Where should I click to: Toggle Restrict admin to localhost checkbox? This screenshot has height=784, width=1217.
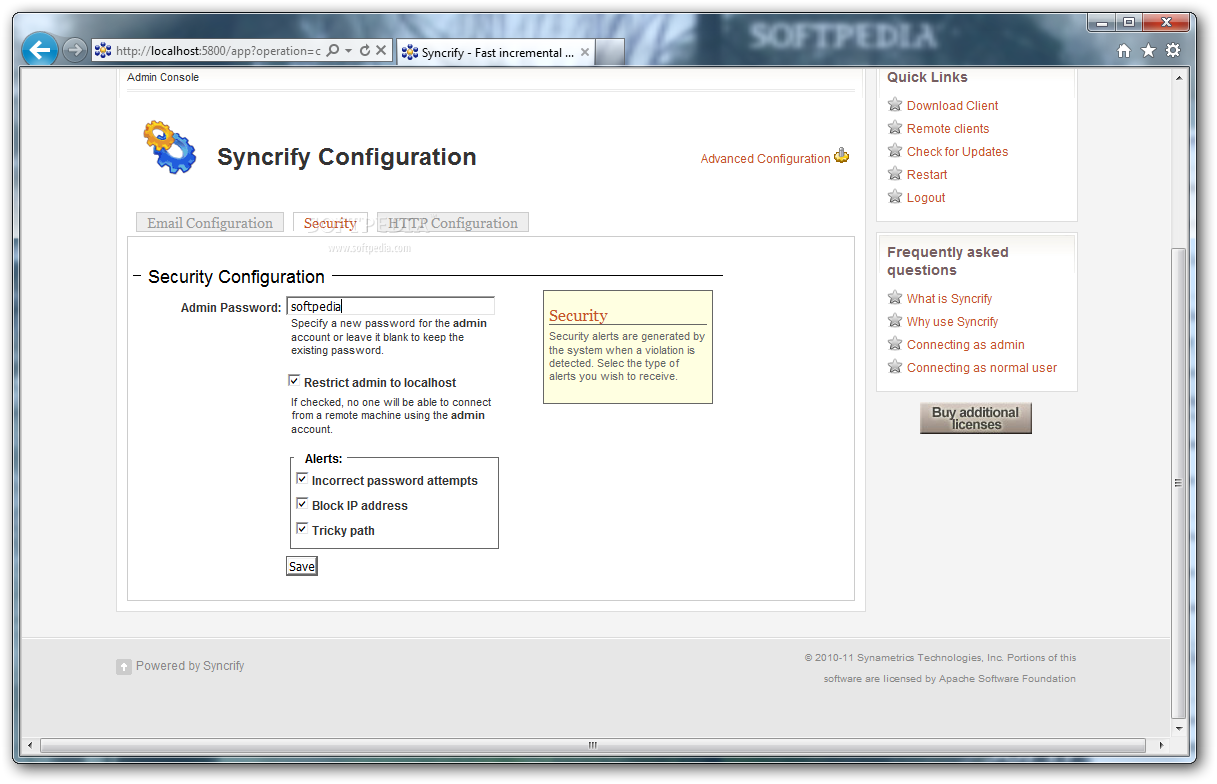(x=294, y=381)
